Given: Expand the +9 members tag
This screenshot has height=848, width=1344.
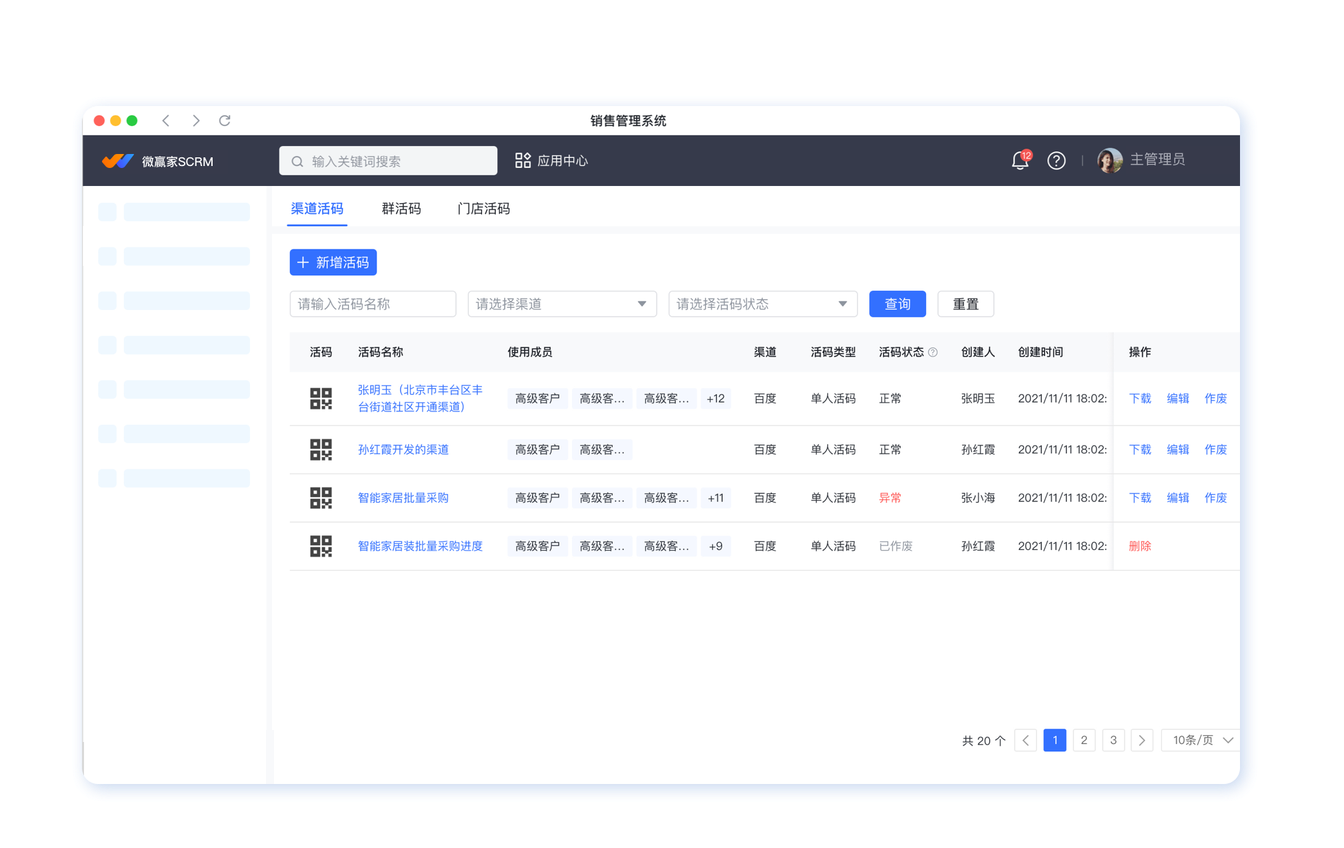Looking at the screenshot, I should pyautogui.click(x=716, y=546).
